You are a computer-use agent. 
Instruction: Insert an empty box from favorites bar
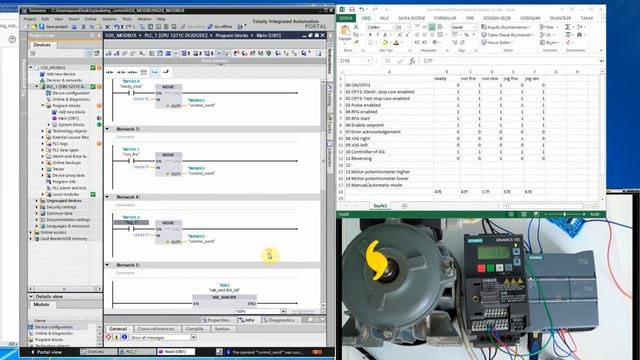(x=144, y=72)
